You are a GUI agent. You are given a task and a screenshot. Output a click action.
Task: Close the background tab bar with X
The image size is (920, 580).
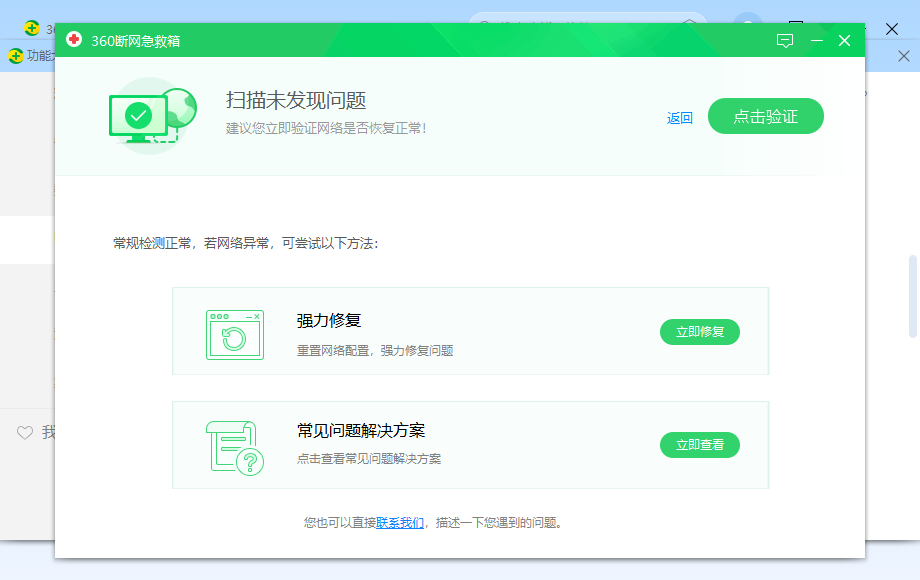(904, 56)
